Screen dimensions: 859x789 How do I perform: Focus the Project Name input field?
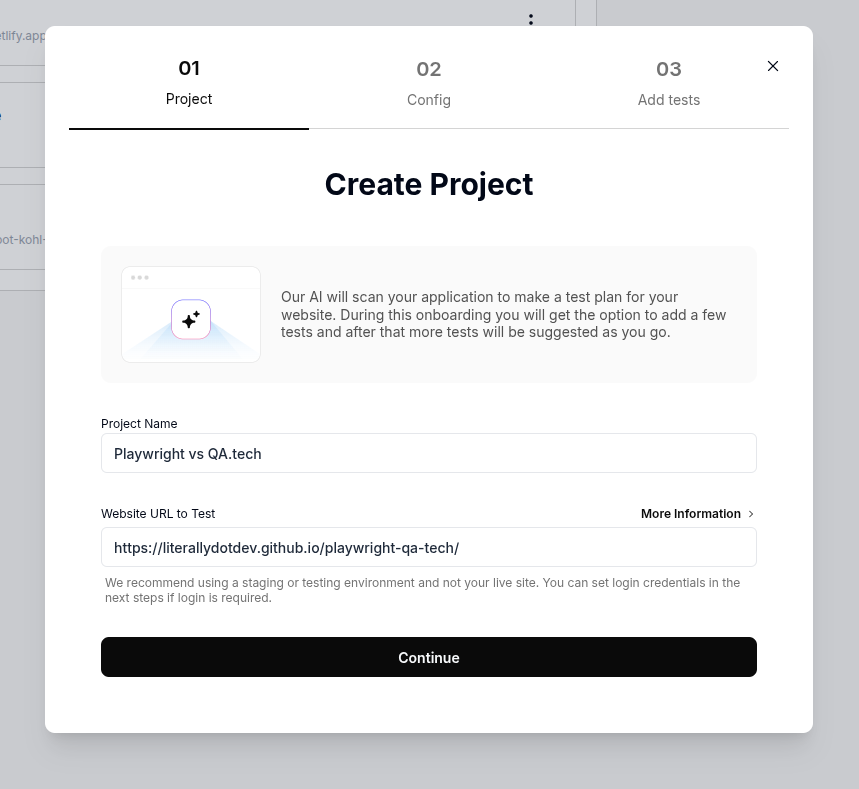(429, 453)
